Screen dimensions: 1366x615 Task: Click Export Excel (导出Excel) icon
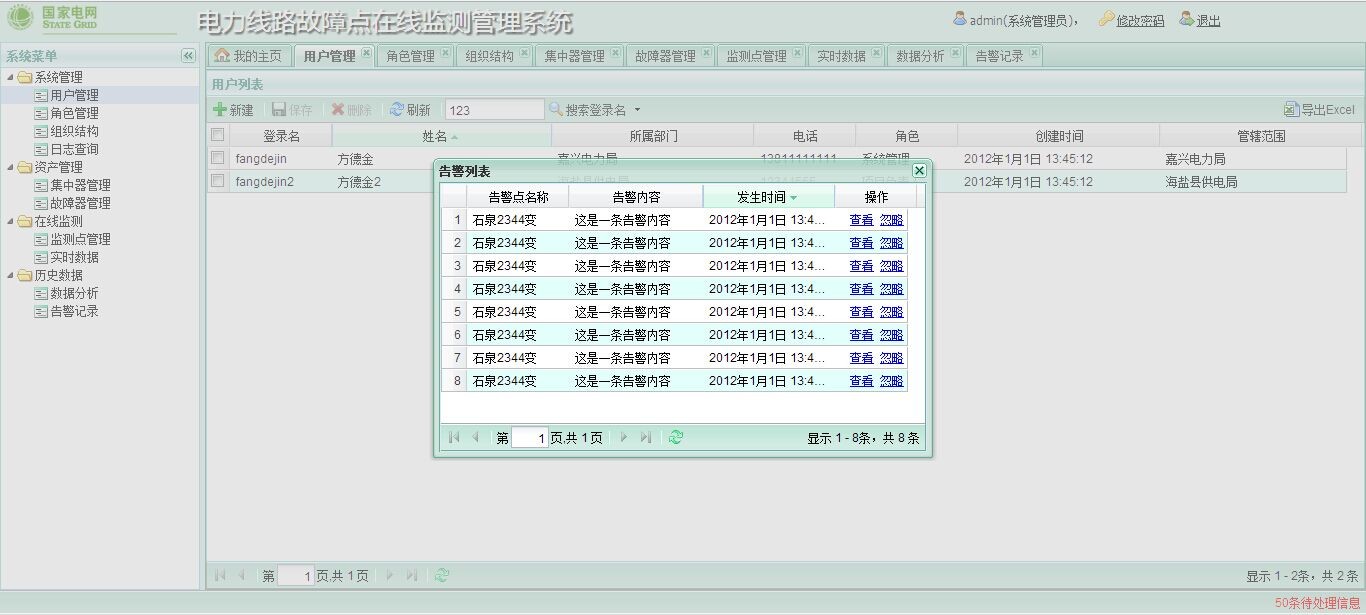[x=1291, y=110]
